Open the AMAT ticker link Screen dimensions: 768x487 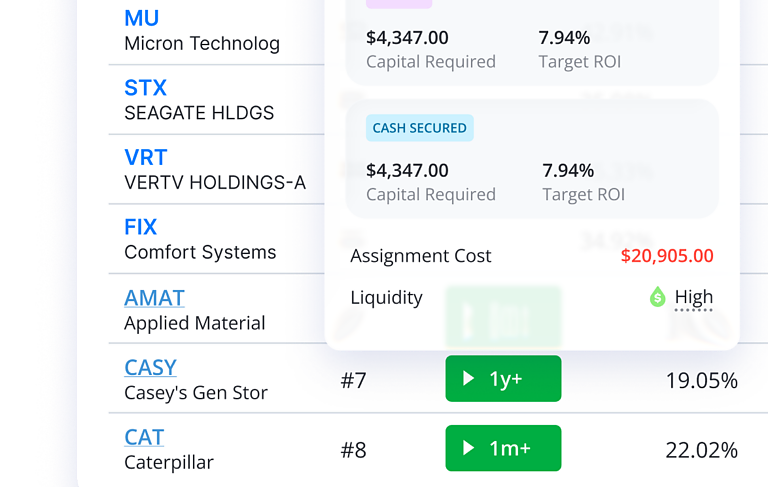coord(154,298)
